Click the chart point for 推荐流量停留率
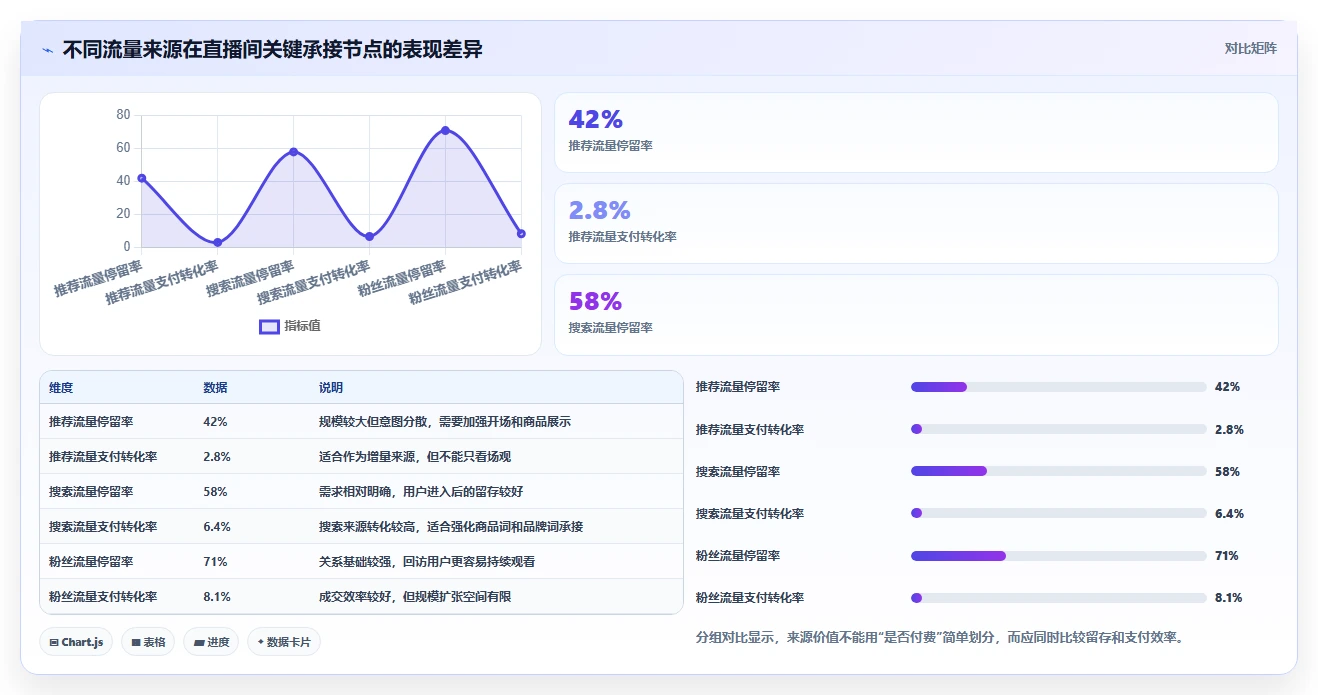Image resolution: width=1318 pixels, height=695 pixels. [142, 178]
